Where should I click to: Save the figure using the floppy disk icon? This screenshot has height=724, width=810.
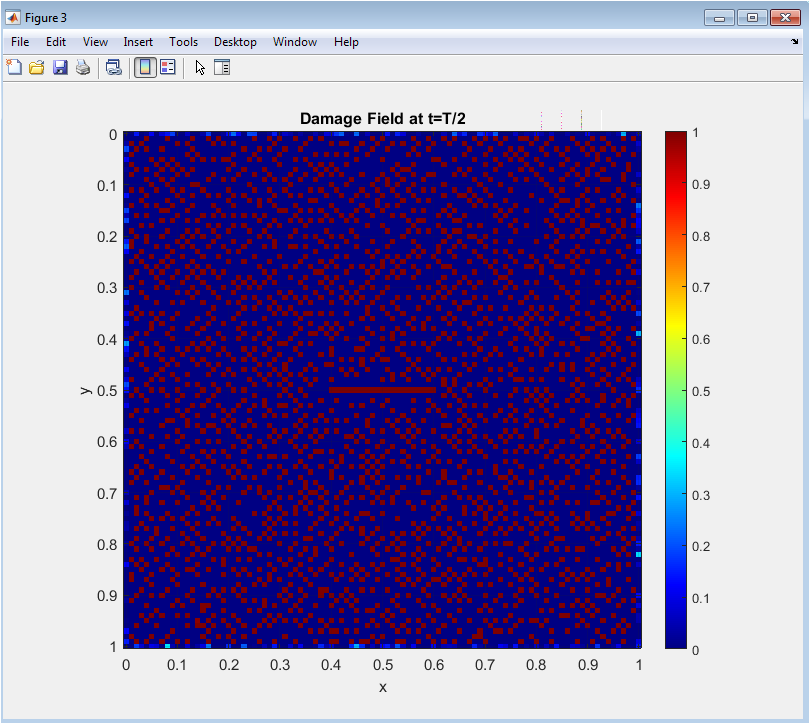click(60, 68)
